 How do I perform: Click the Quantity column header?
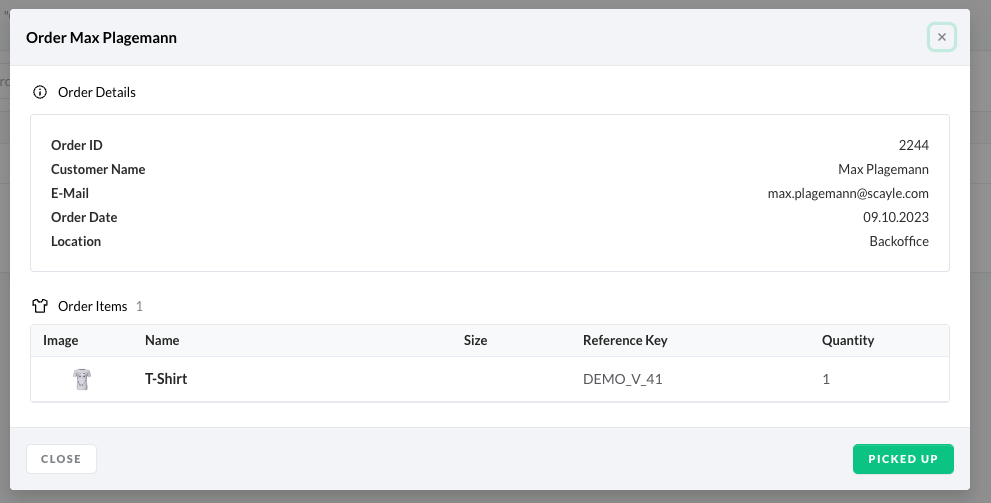click(x=848, y=340)
